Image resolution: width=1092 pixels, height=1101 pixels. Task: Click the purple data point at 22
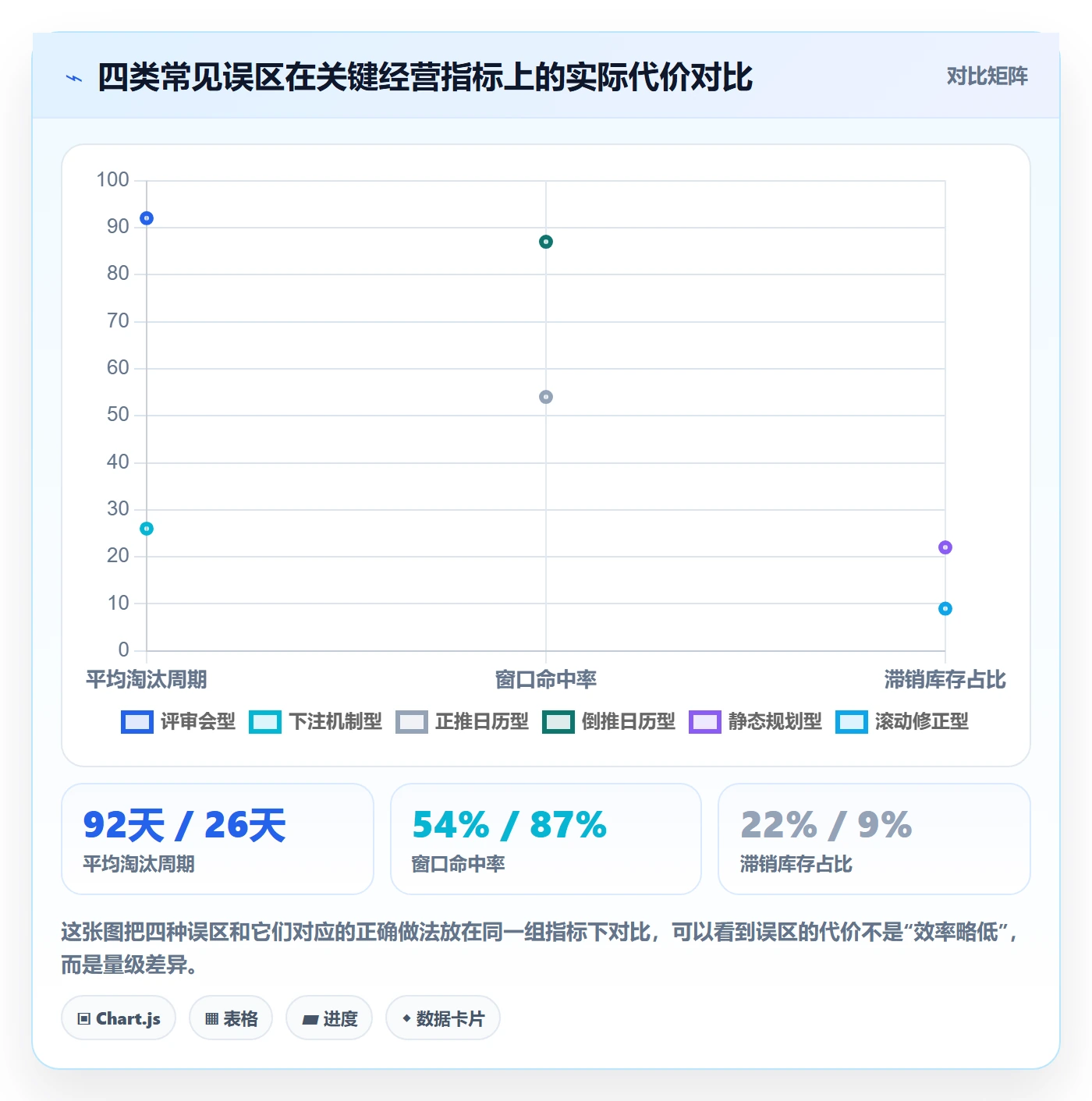tap(945, 547)
